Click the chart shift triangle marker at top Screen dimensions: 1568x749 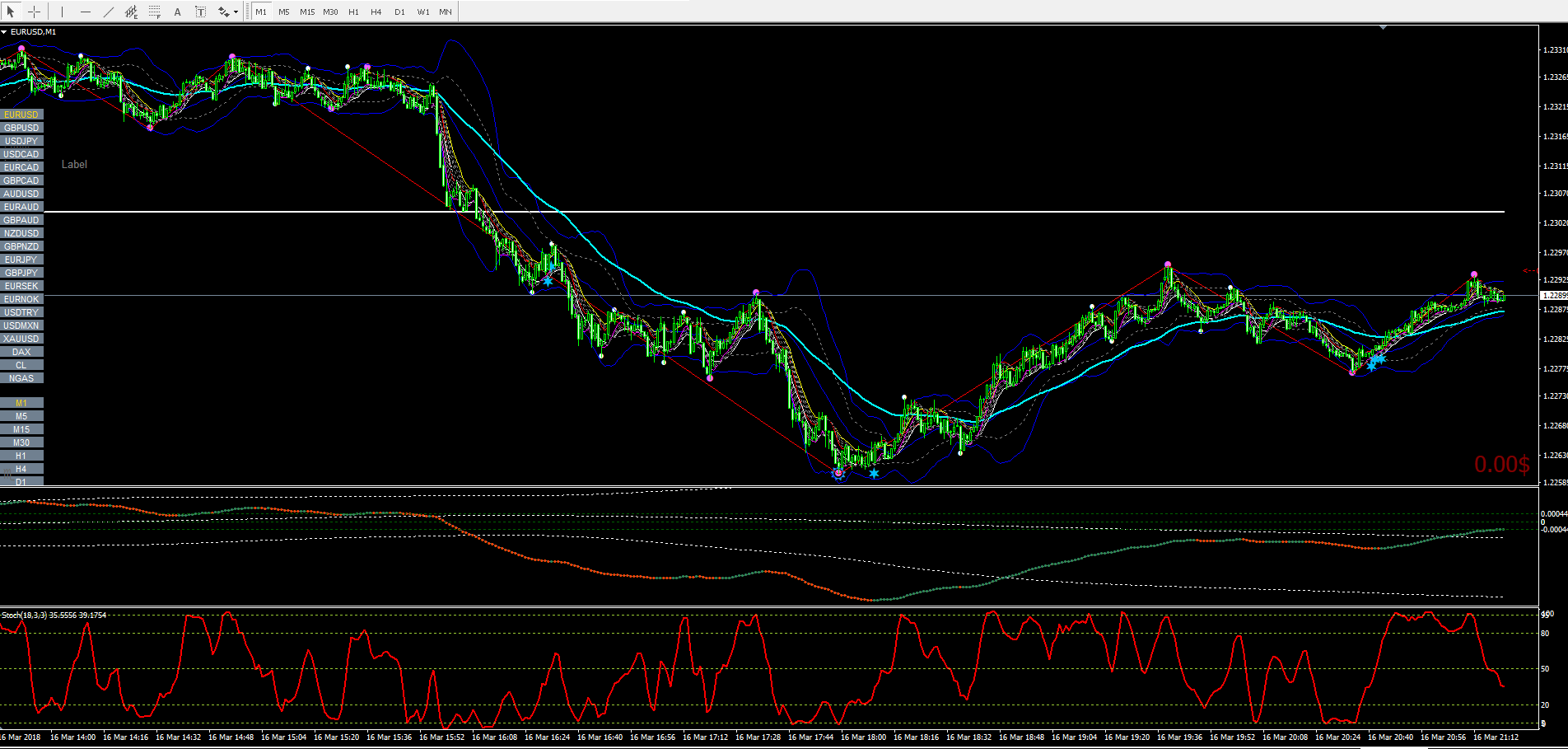1384,28
